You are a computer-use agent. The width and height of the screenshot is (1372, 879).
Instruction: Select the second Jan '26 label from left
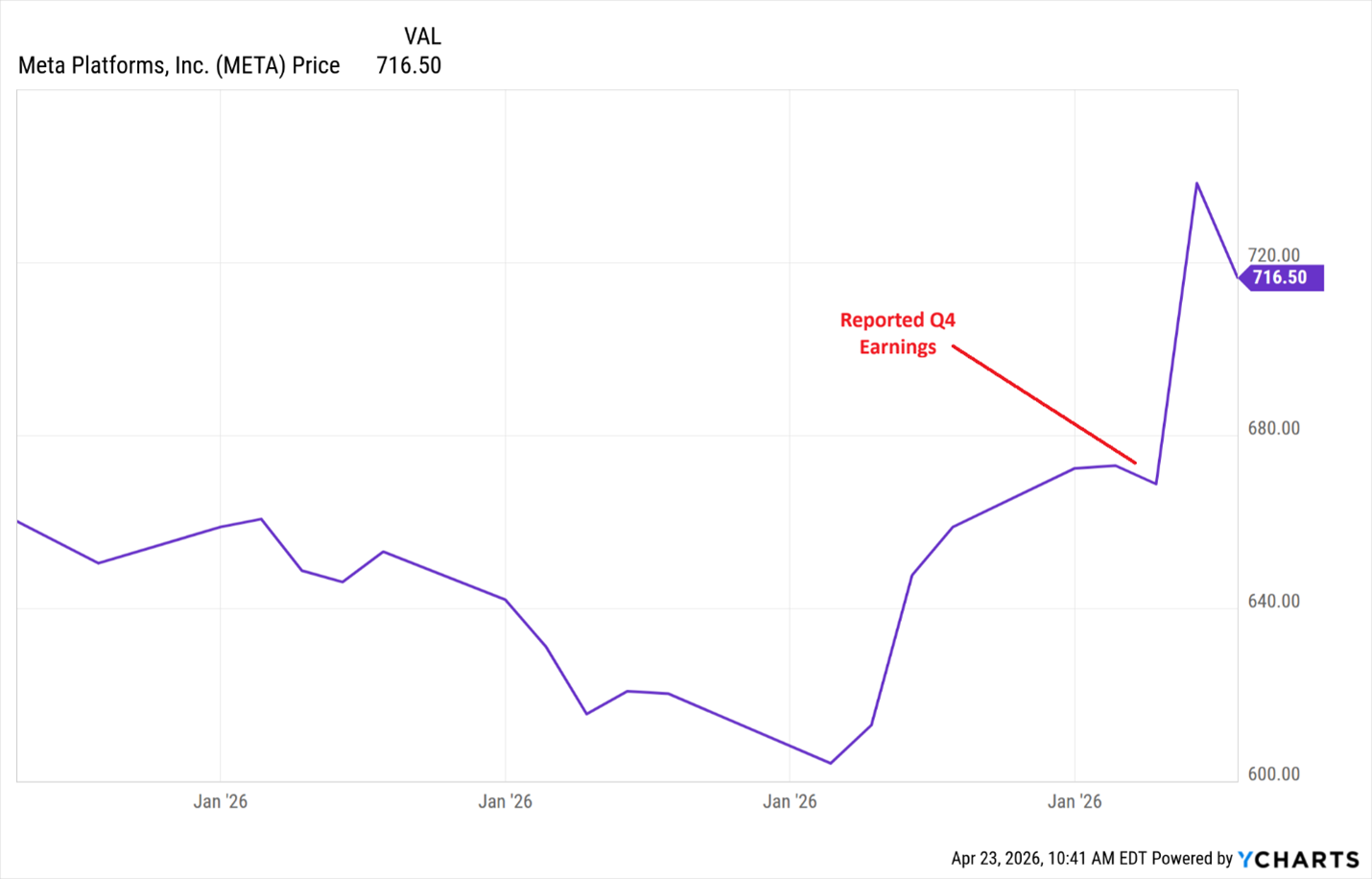click(505, 801)
